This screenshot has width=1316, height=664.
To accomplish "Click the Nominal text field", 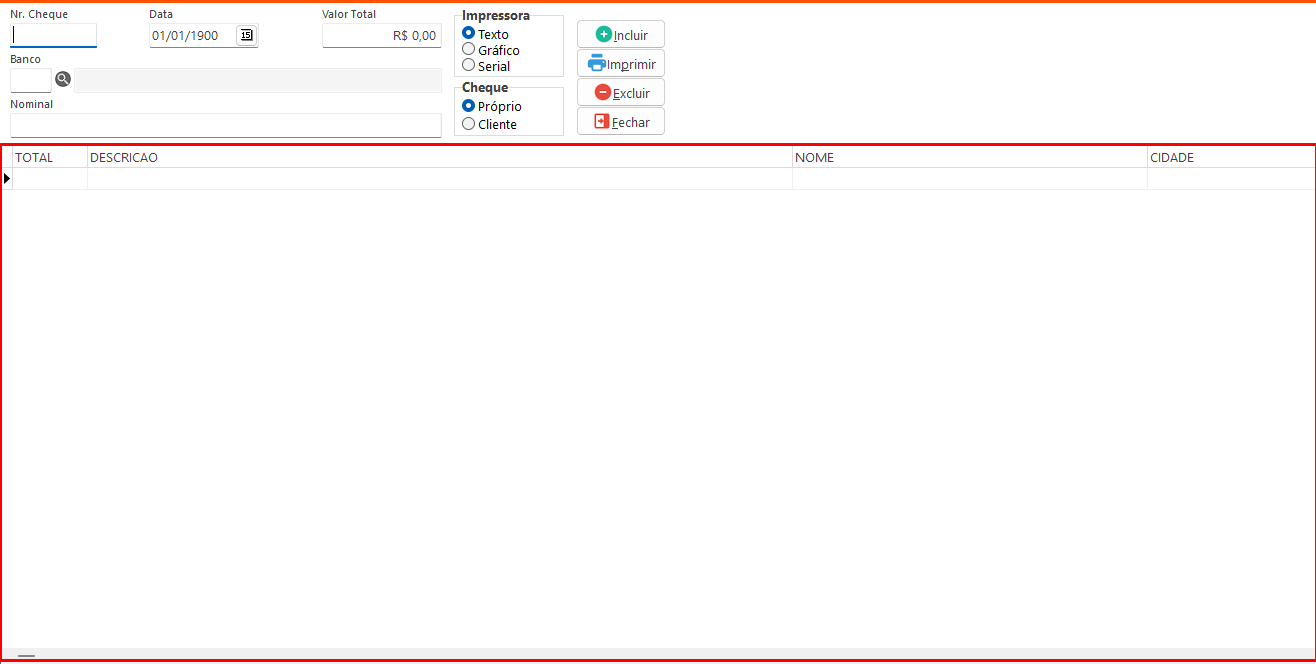I will point(225,125).
